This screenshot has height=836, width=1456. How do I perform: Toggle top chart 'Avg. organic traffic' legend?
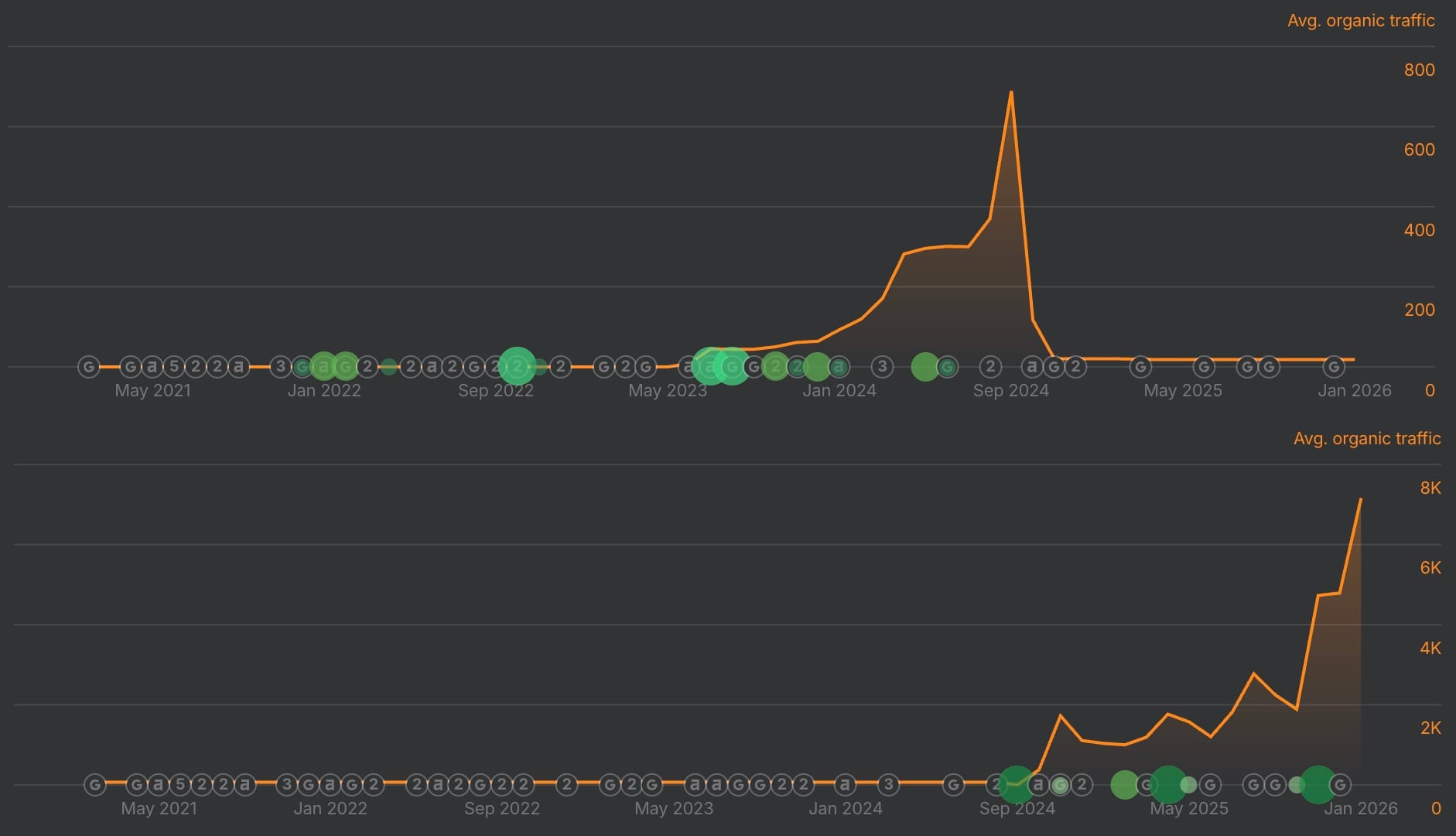point(1360,21)
